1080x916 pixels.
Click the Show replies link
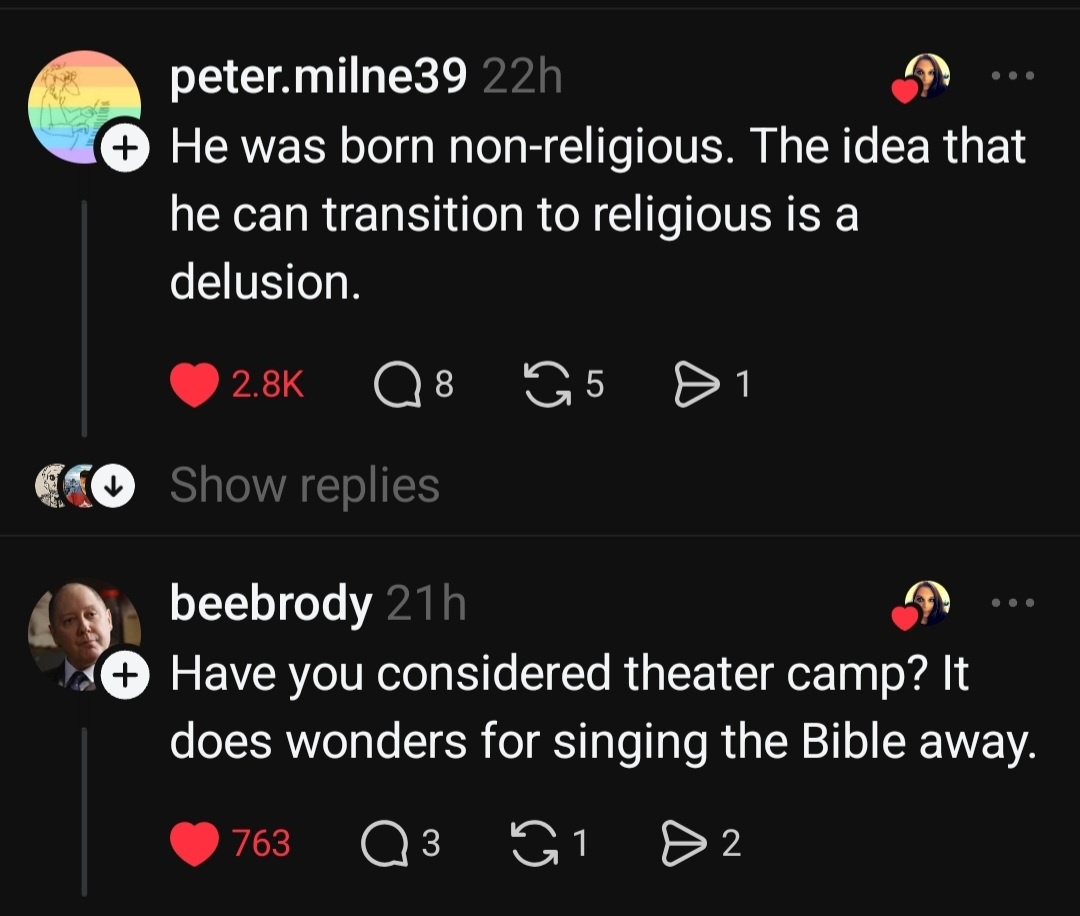(x=304, y=486)
